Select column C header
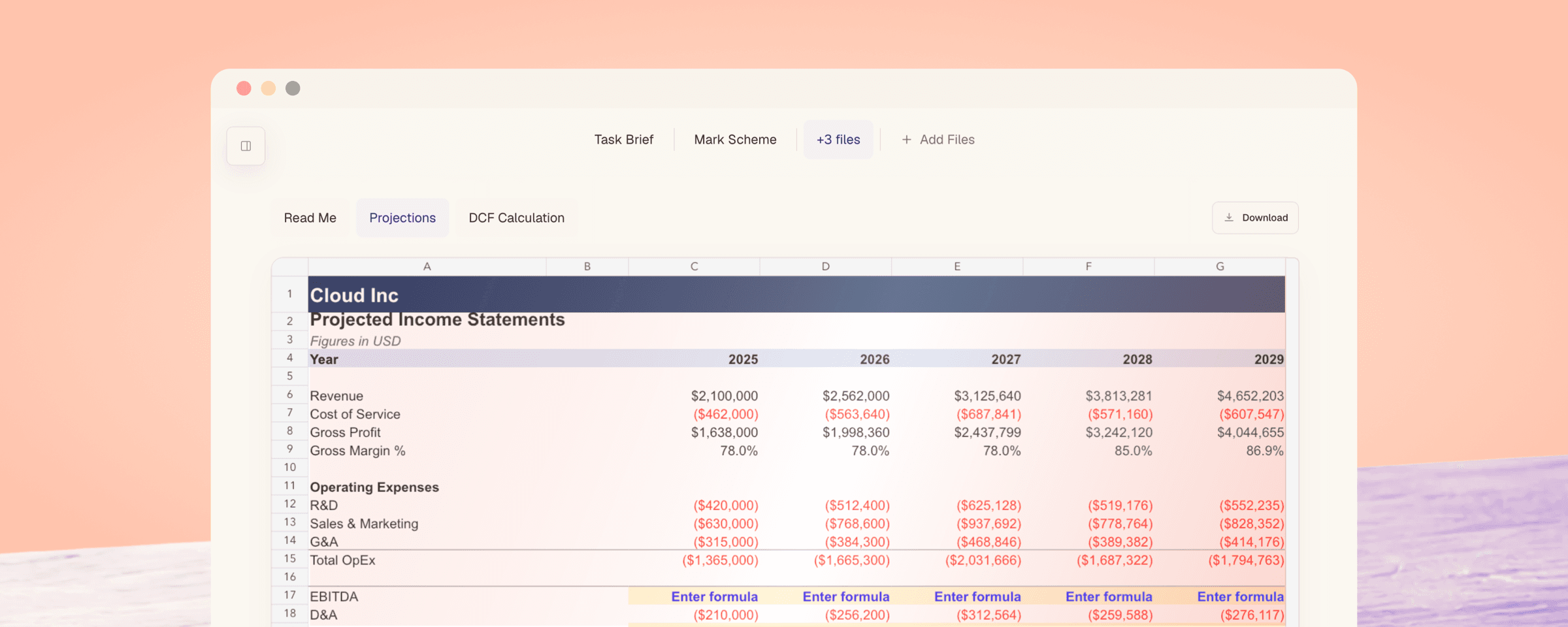Screen dimensions: 1568x627 (694, 266)
